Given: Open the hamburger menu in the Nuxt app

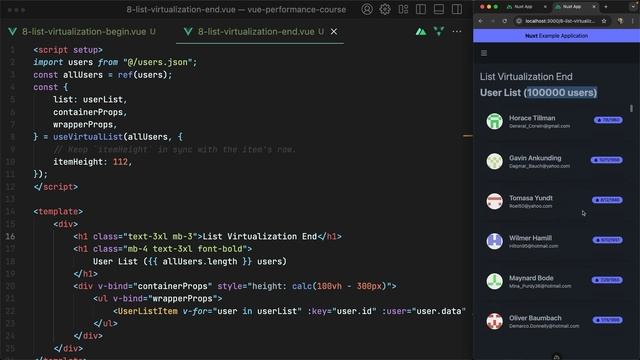Looking at the screenshot, I should (x=484, y=53).
